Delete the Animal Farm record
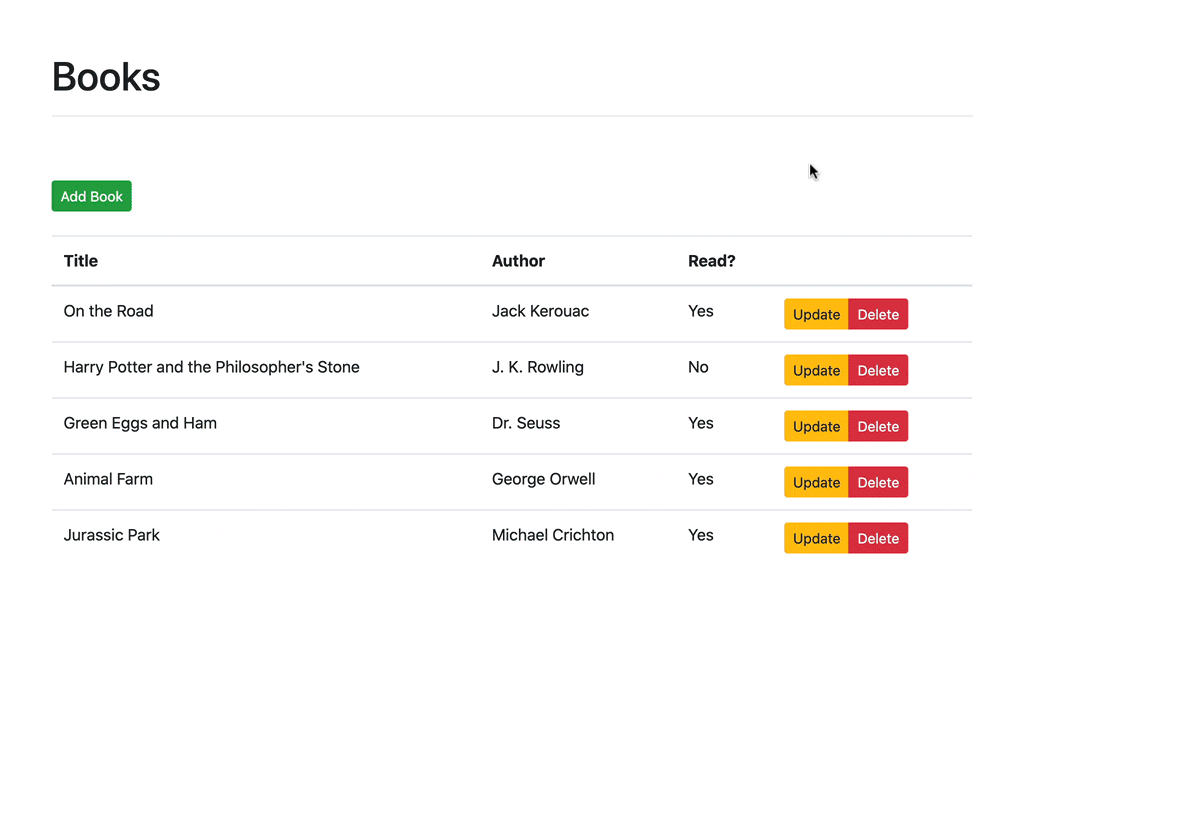 click(x=877, y=482)
